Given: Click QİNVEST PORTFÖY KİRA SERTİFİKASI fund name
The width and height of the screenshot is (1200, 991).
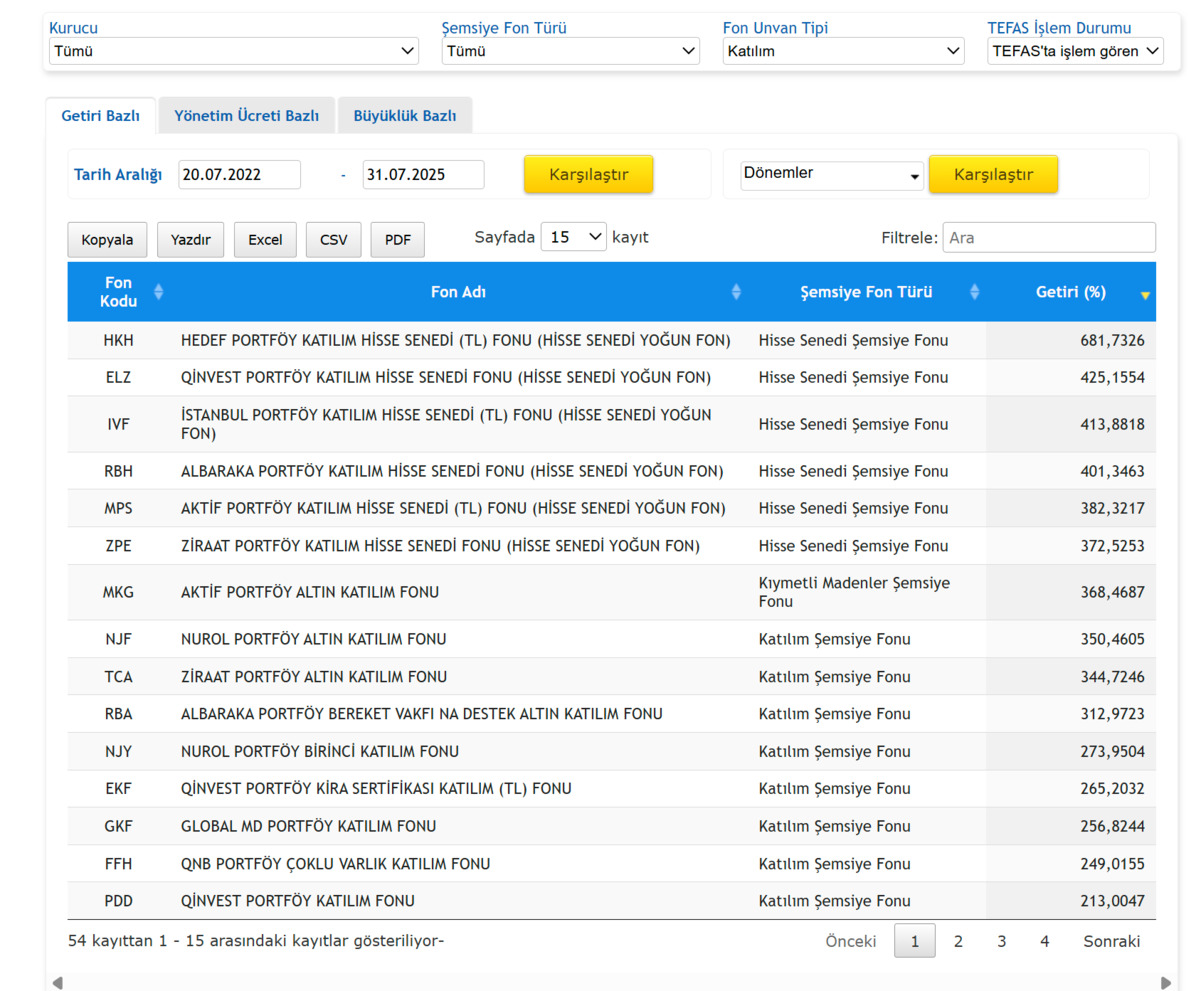Looking at the screenshot, I should 376,789.
